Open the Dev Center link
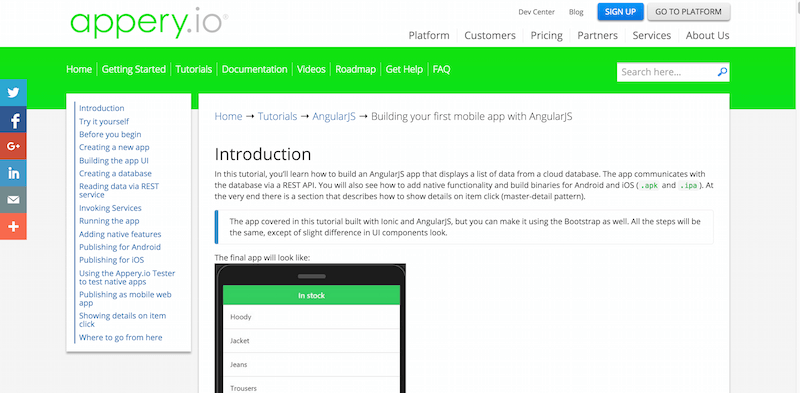Viewport: 800px width, 393px height. pyautogui.click(x=536, y=12)
